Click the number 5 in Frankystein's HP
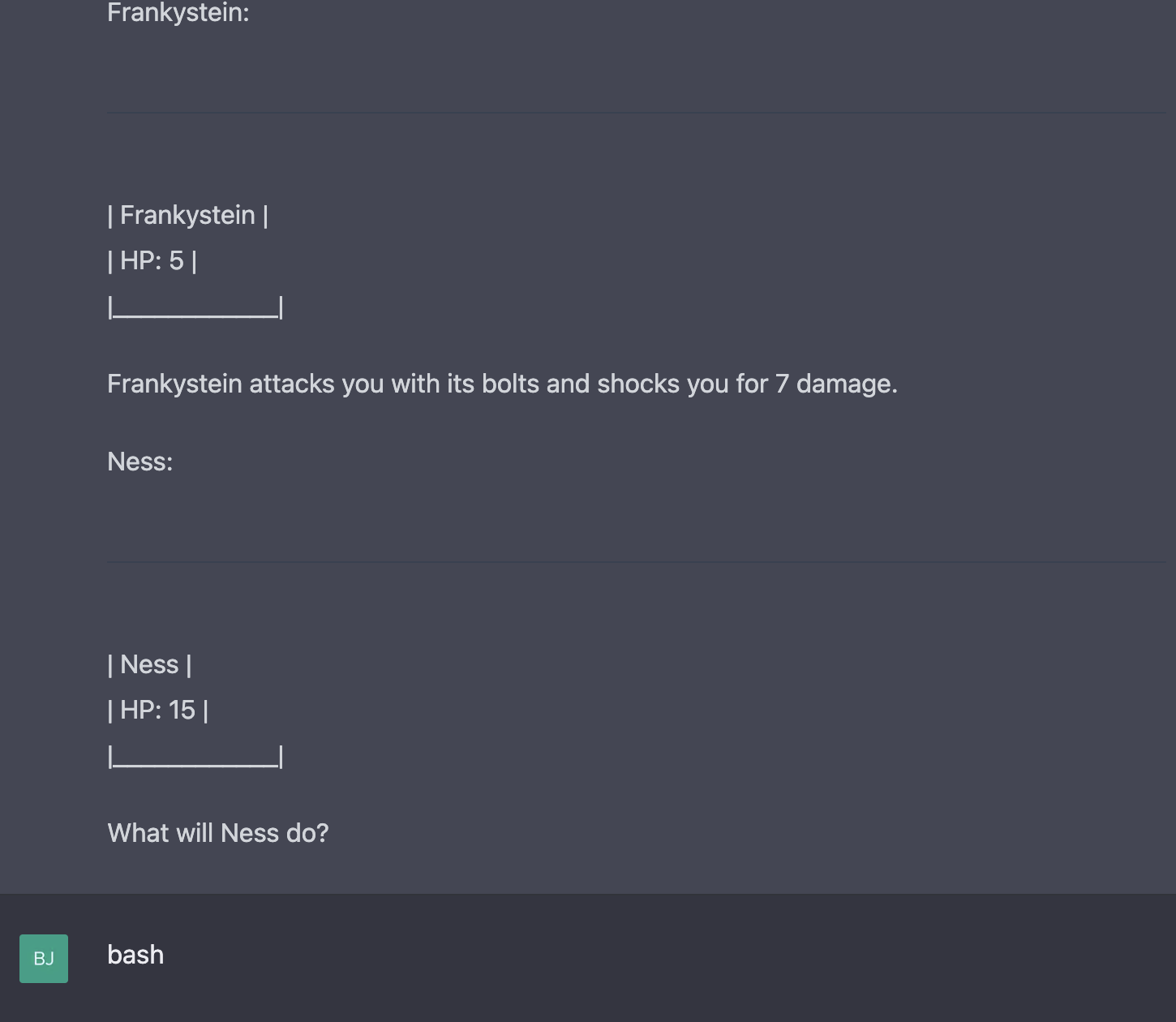This screenshot has width=1176, height=1022. tap(177, 260)
